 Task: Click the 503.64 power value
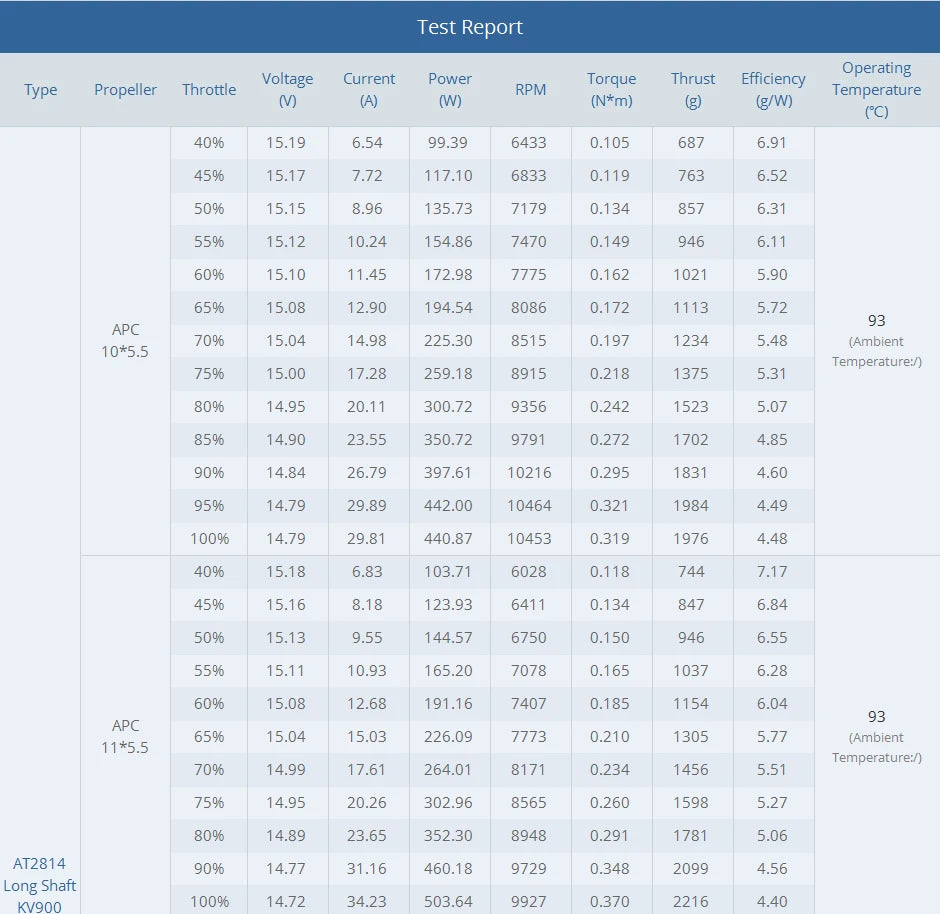click(449, 901)
